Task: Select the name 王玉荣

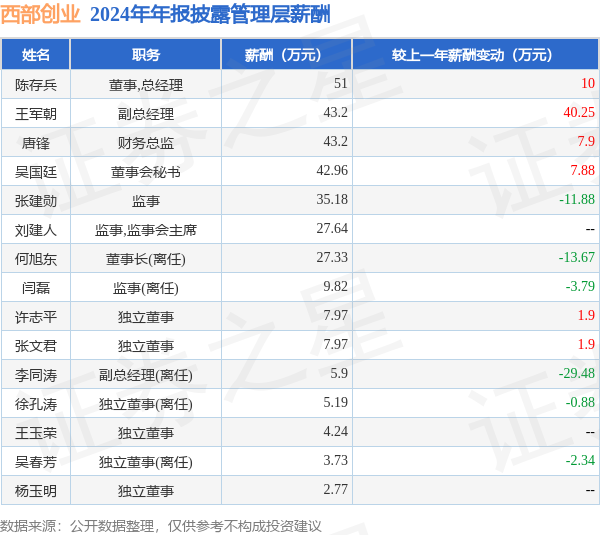Action: click(x=36, y=434)
